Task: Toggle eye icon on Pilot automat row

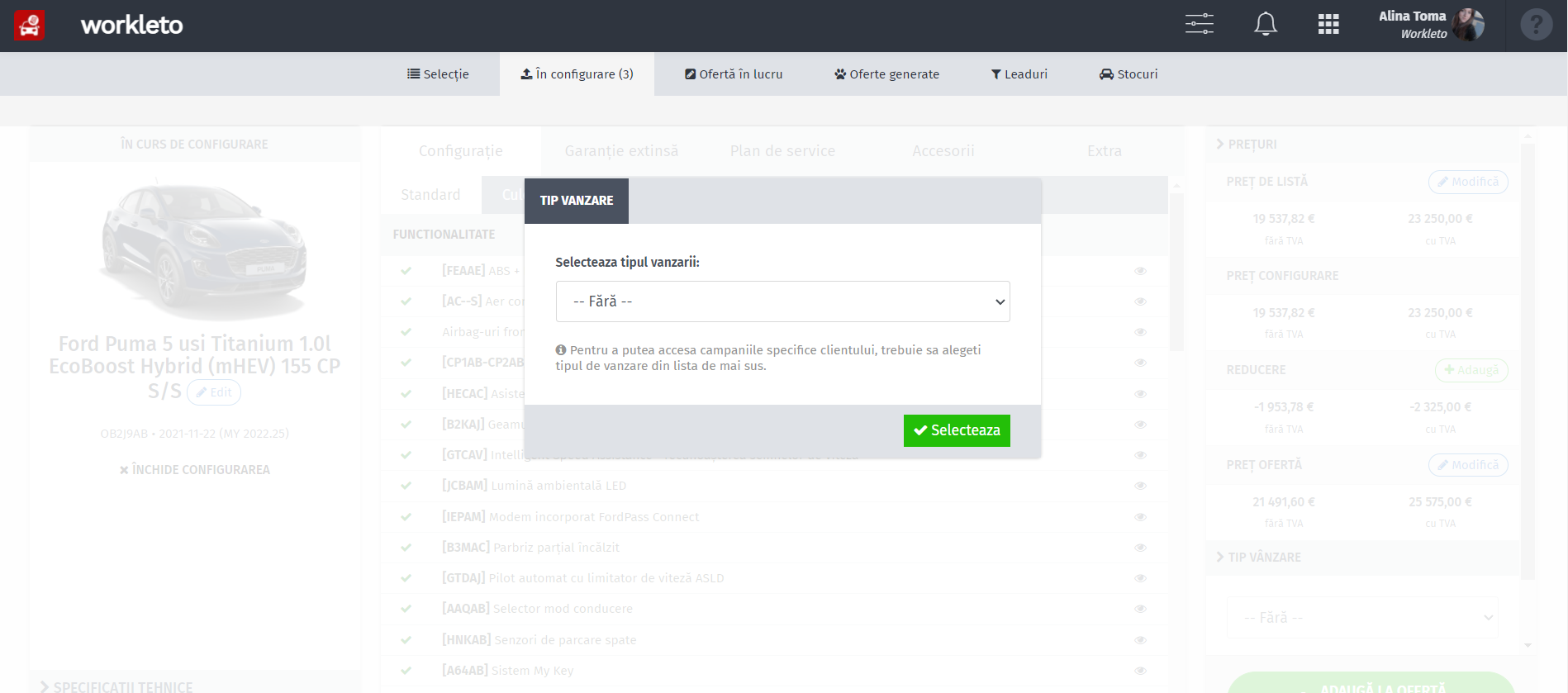Action: pyautogui.click(x=1140, y=578)
